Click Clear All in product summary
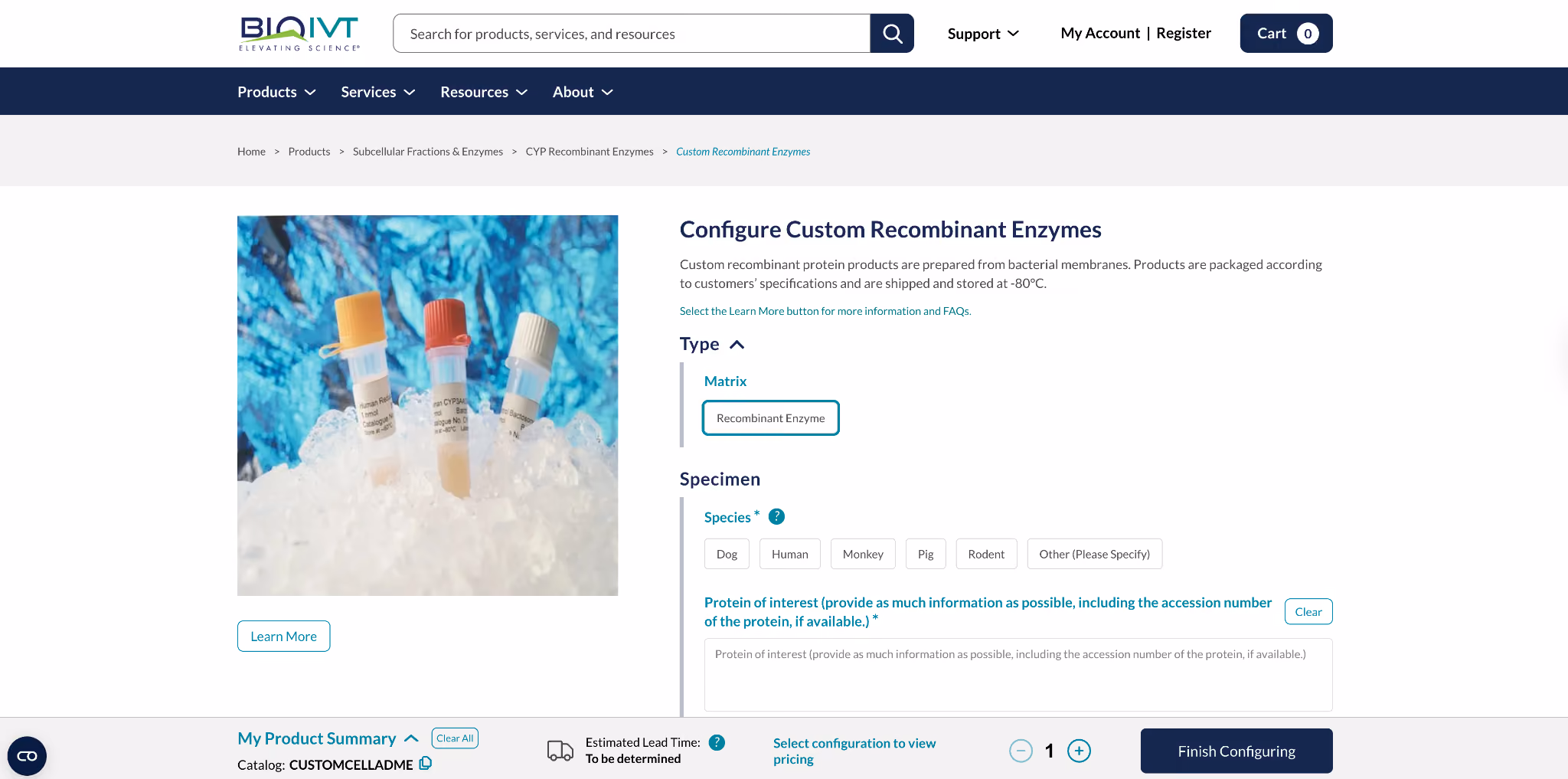Image resolution: width=1568 pixels, height=779 pixels. click(455, 738)
